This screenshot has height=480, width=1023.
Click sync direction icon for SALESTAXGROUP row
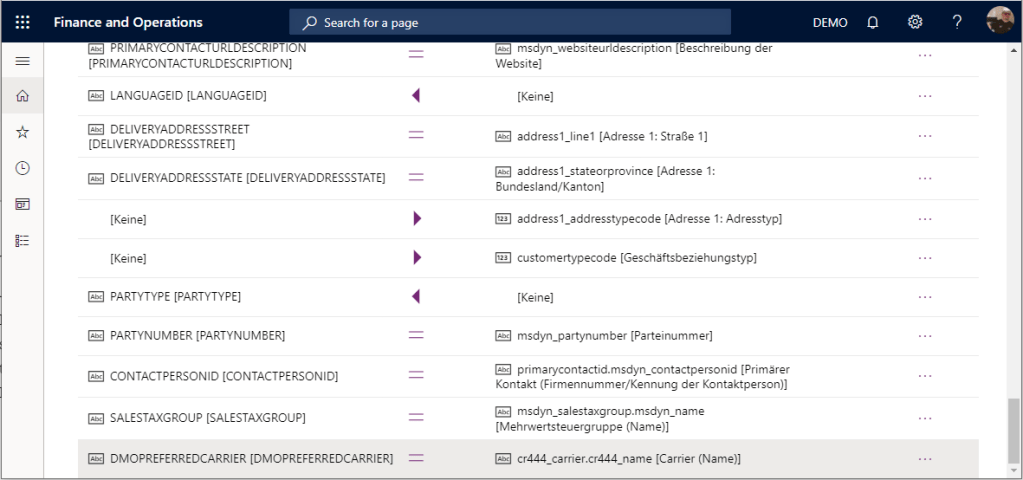click(416, 417)
